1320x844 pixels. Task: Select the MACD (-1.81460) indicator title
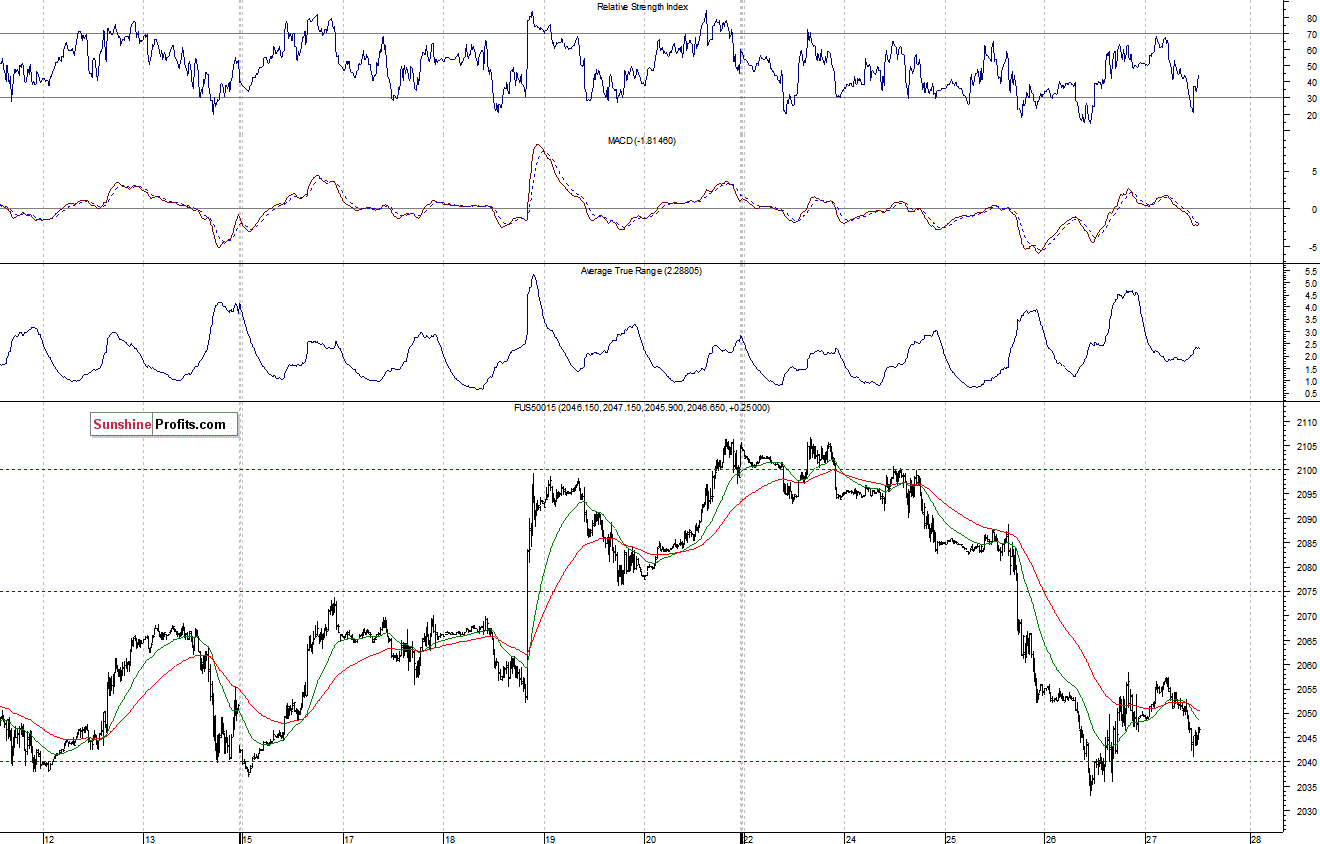tap(642, 141)
